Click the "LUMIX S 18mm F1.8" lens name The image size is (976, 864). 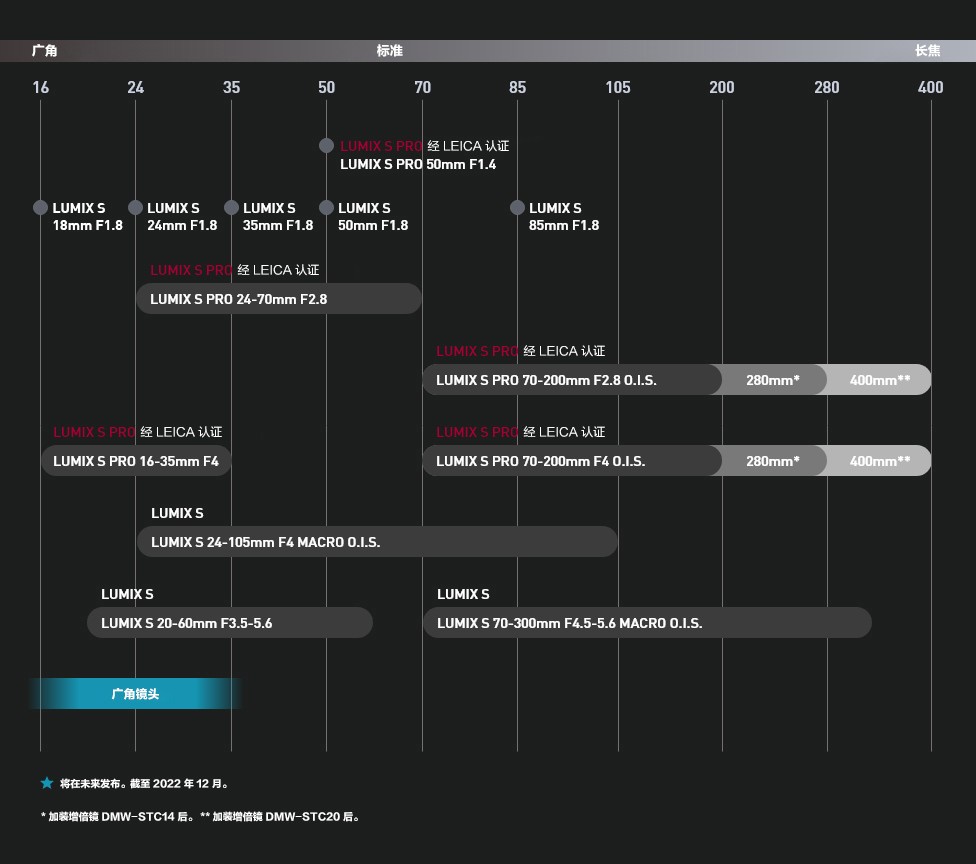tap(88, 217)
